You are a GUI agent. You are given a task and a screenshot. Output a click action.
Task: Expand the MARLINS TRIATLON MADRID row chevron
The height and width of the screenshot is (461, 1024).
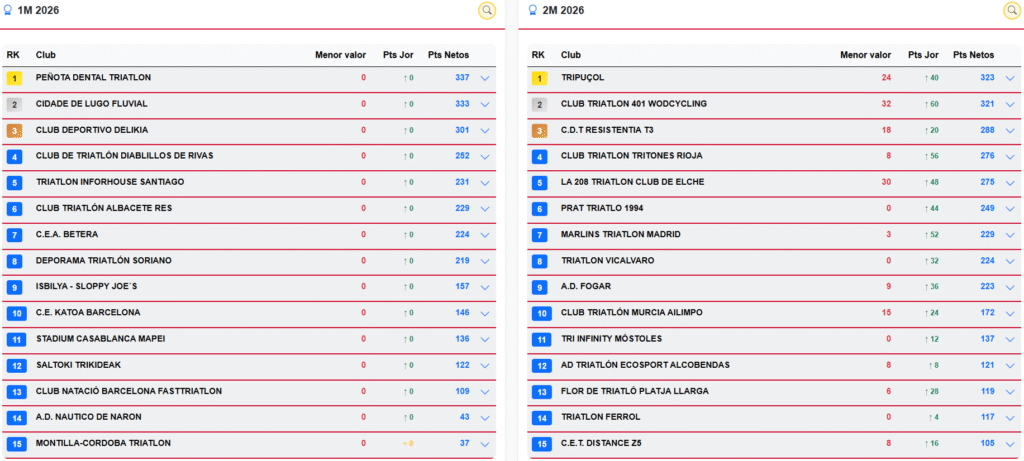(x=1010, y=235)
